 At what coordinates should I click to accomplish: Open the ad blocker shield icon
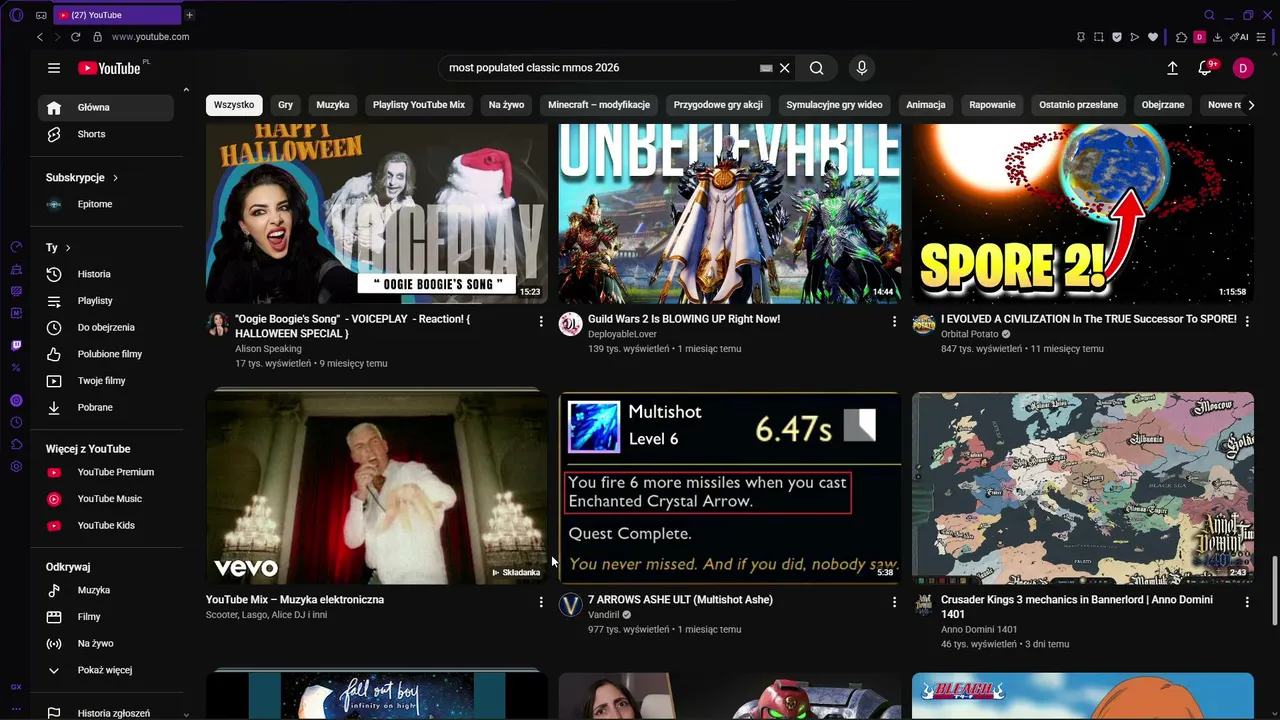[1117, 37]
